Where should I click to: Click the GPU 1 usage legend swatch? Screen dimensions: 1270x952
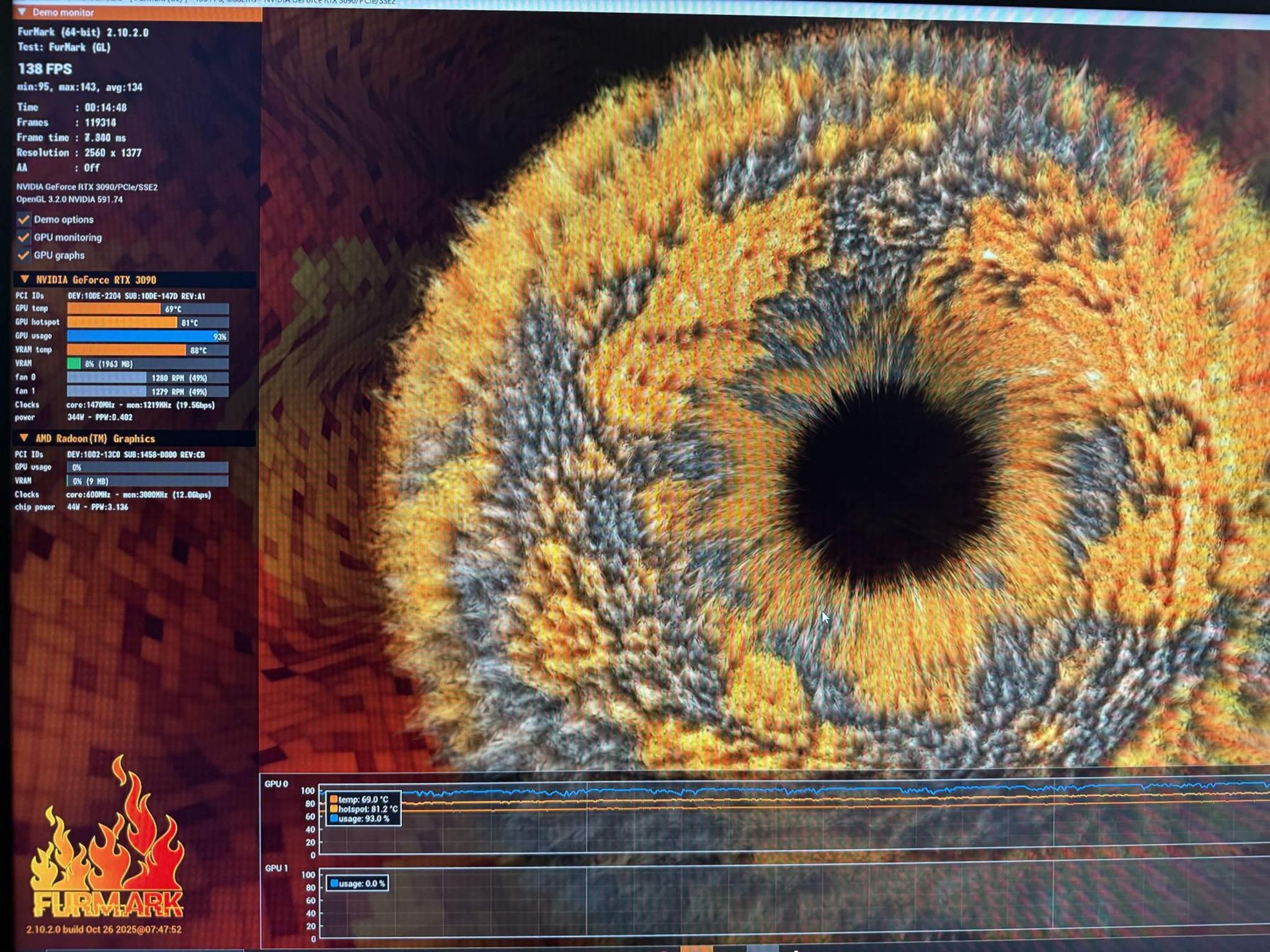tap(334, 883)
